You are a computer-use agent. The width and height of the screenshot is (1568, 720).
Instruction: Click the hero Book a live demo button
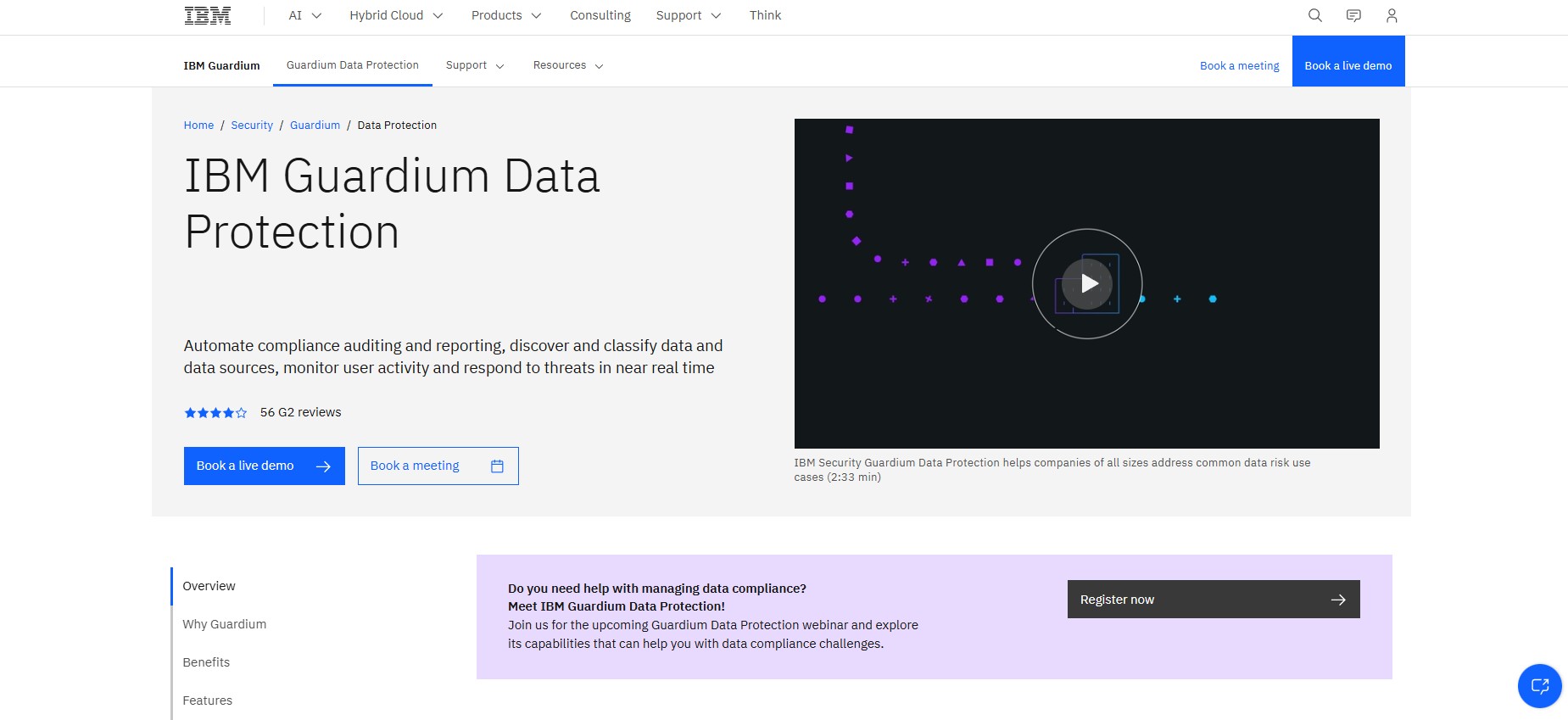pyautogui.click(x=265, y=466)
